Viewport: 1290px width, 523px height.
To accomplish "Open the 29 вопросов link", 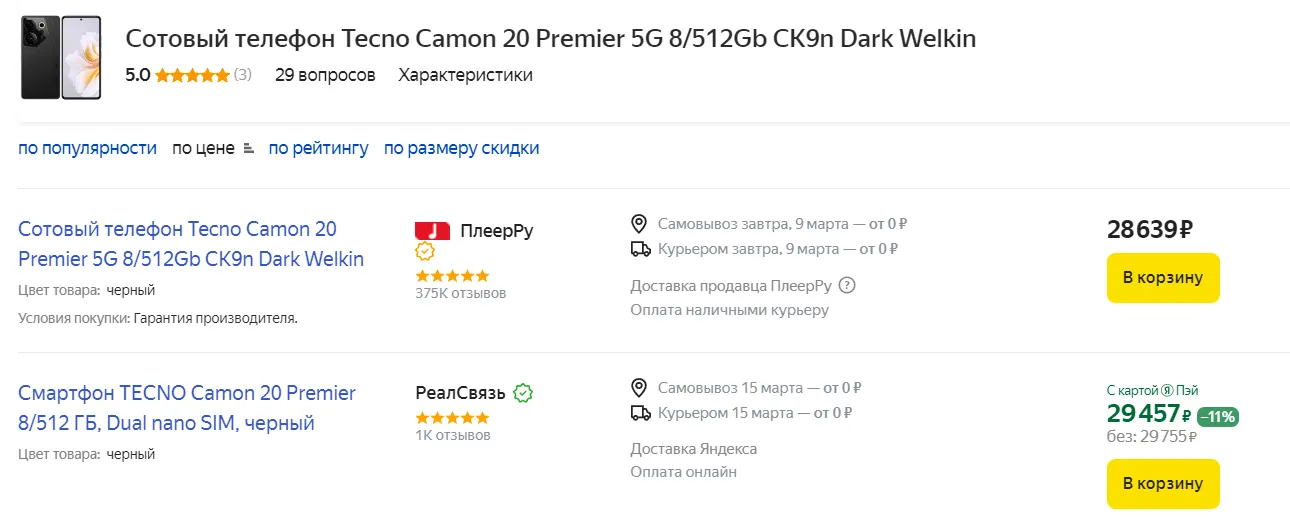I will pyautogui.click(x=325, y=75).
